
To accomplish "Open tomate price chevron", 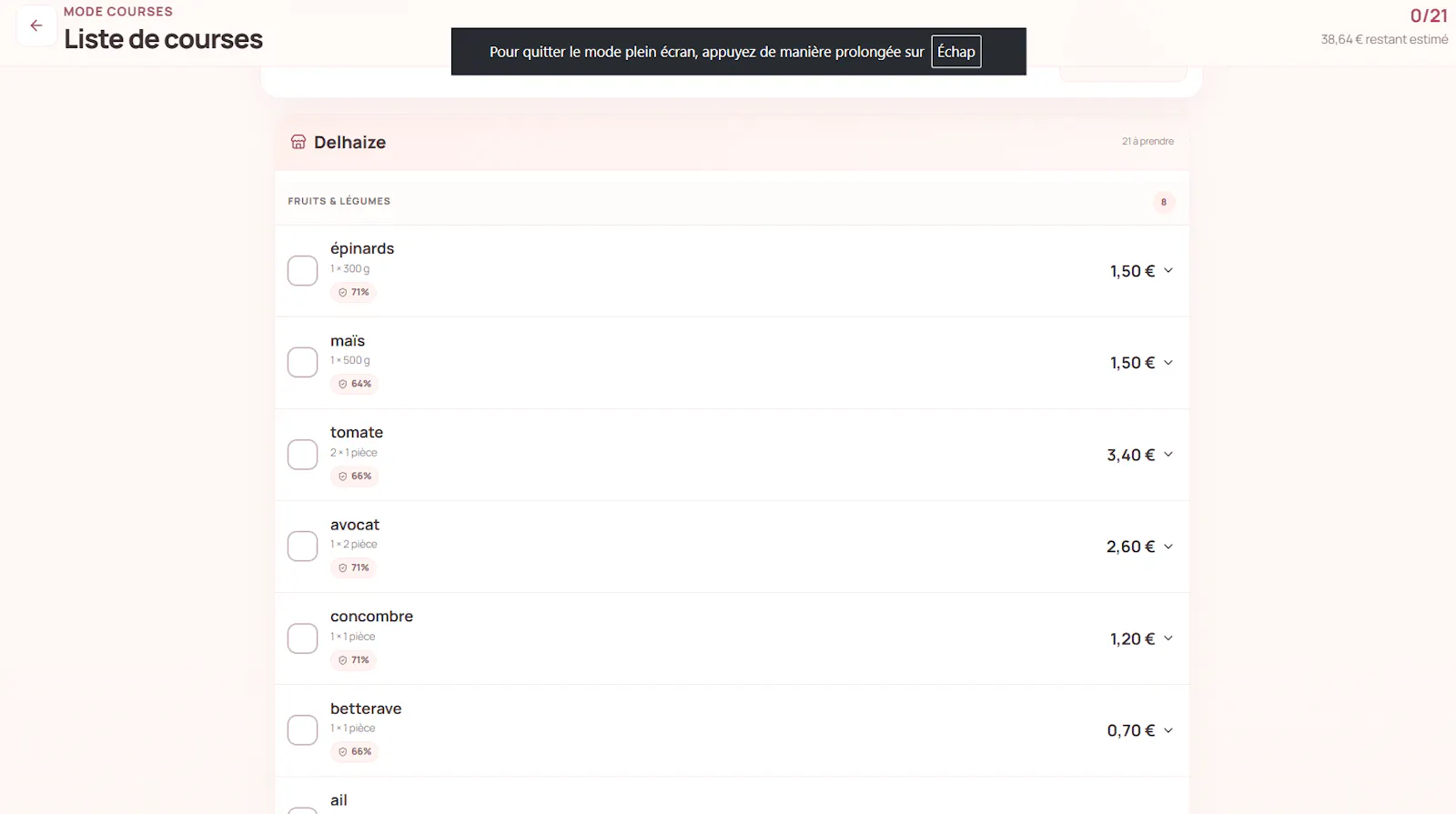I will 1168,455.
